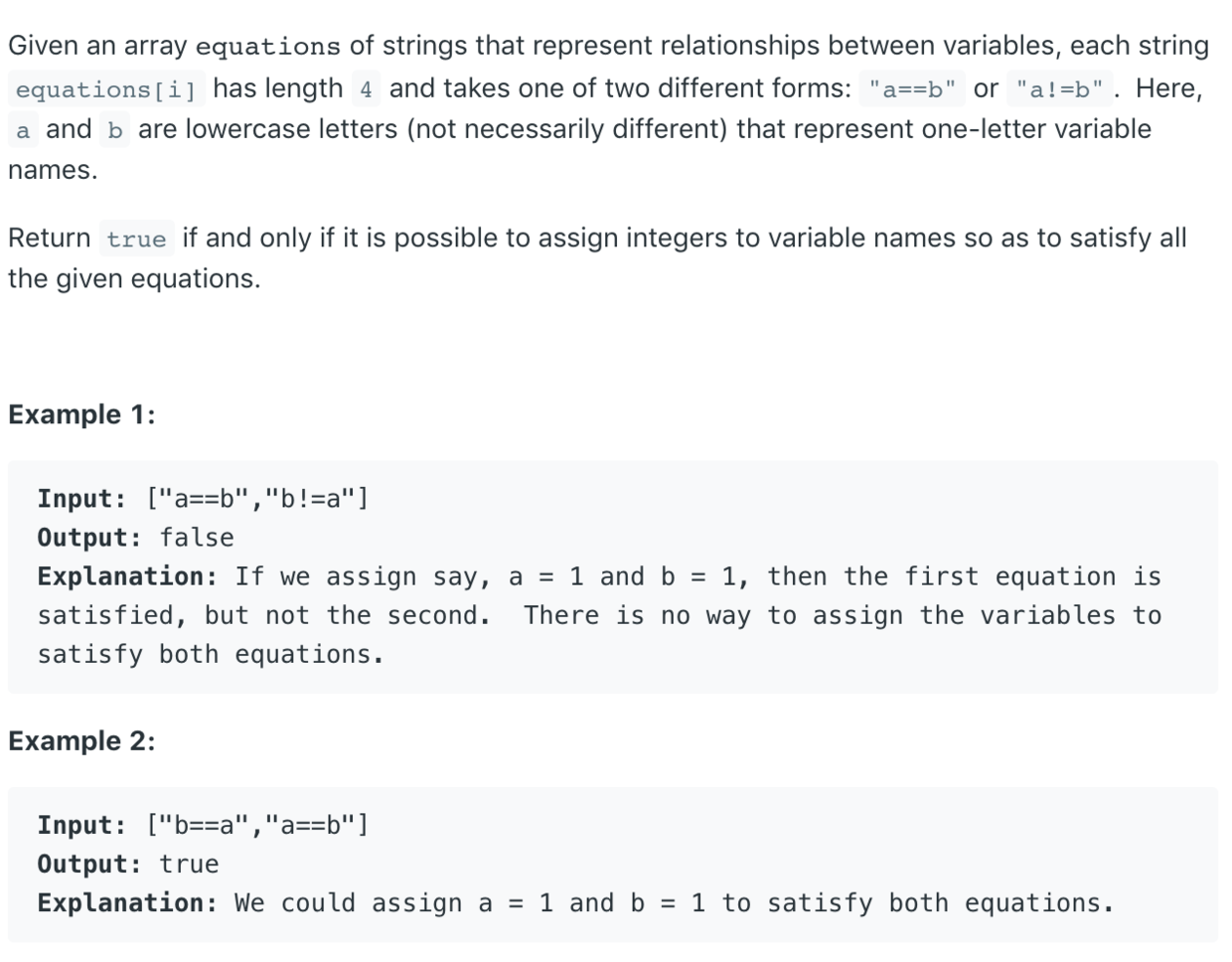
Task: Click the inline code variable 'a'
Action: pos(23,130)
